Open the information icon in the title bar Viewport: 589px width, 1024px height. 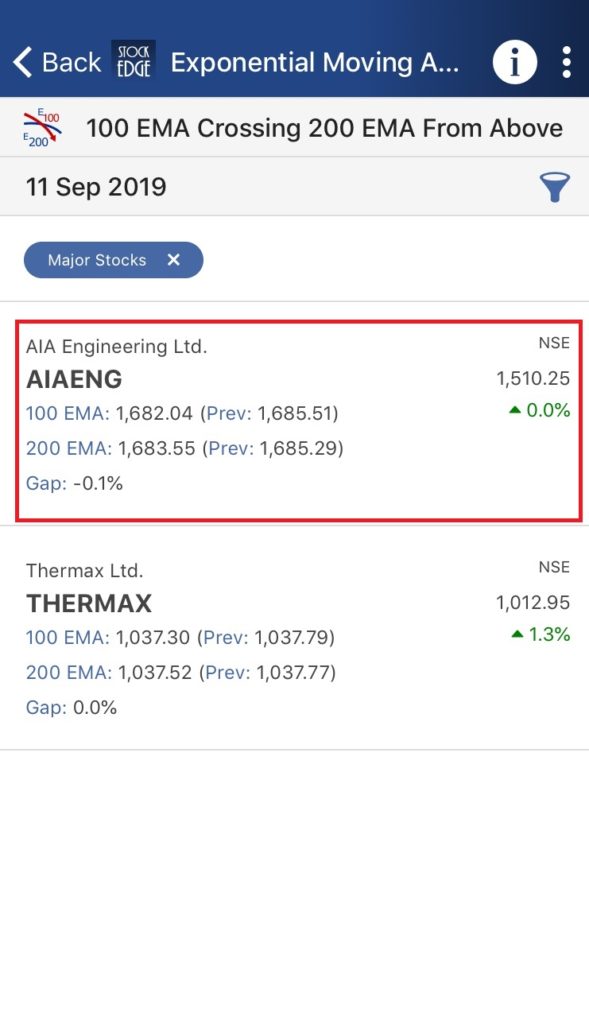(514, 62)
